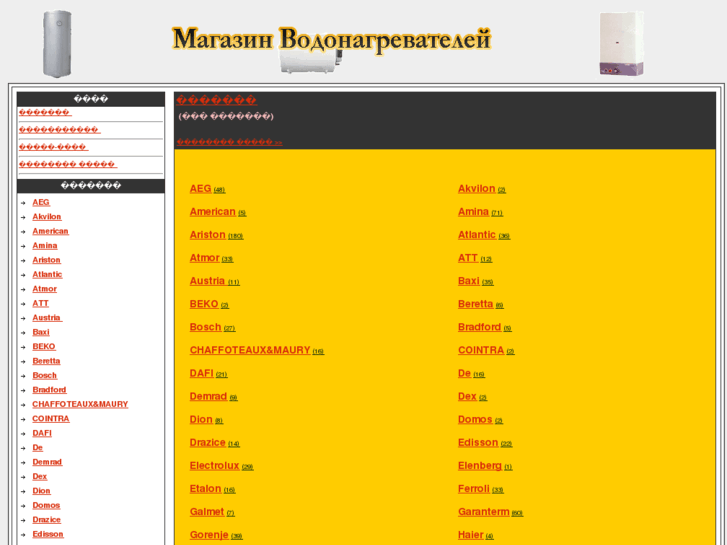Open De in the sidebar list
Image resolution: width=727 pixels, height=545 pixels.
(x=38, y=448)
